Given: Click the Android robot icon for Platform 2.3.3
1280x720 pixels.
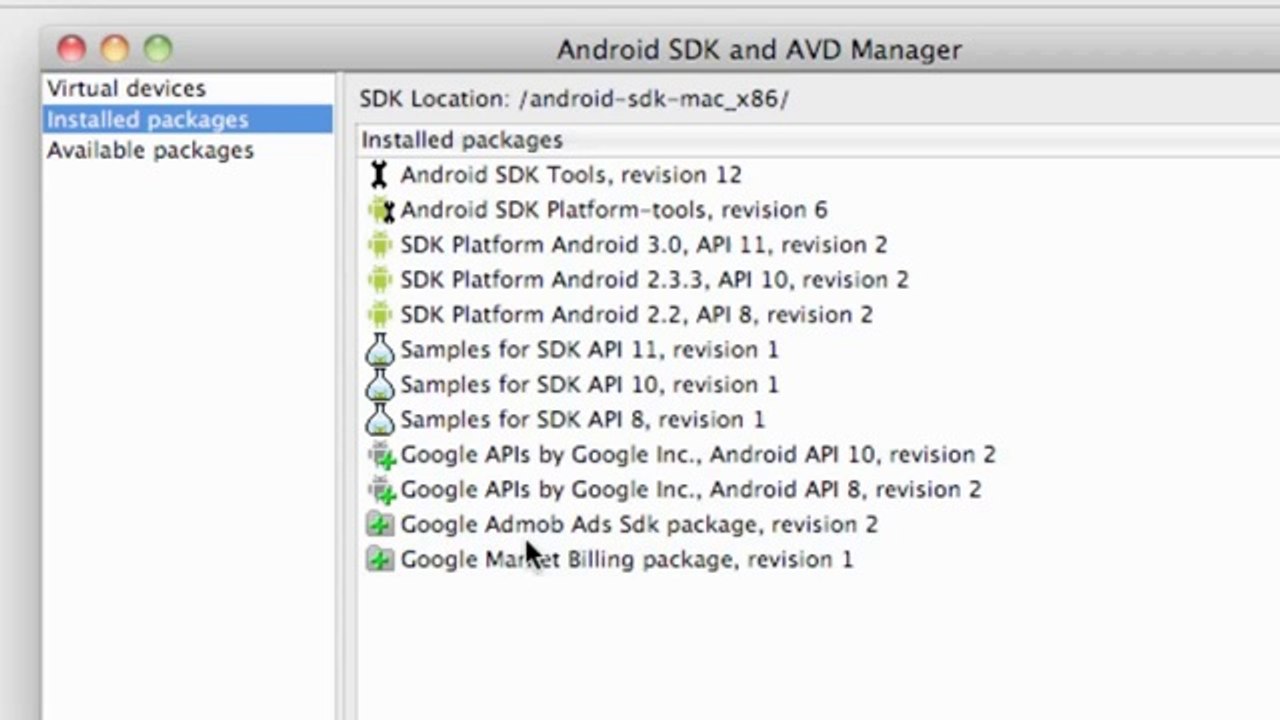Looking at the screenshot, I should (379, 280).
